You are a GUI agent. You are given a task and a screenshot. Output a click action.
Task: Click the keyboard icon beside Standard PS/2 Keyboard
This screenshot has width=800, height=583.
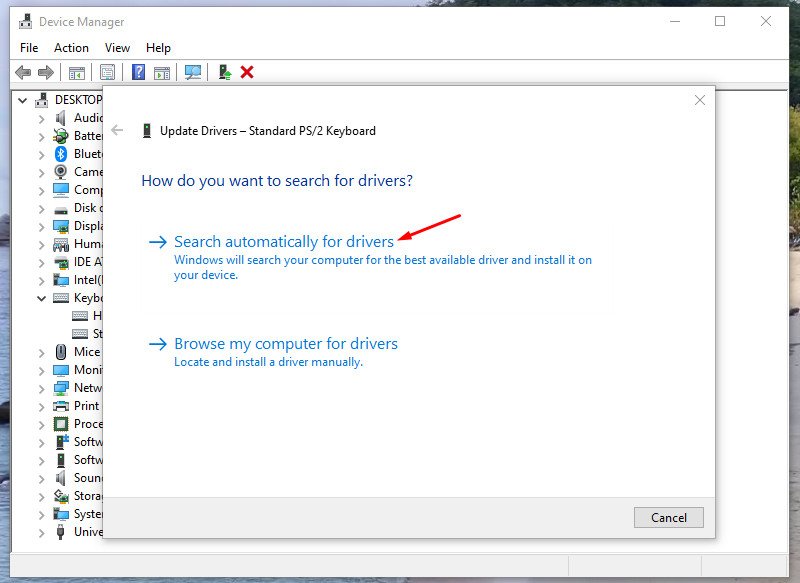80,333
